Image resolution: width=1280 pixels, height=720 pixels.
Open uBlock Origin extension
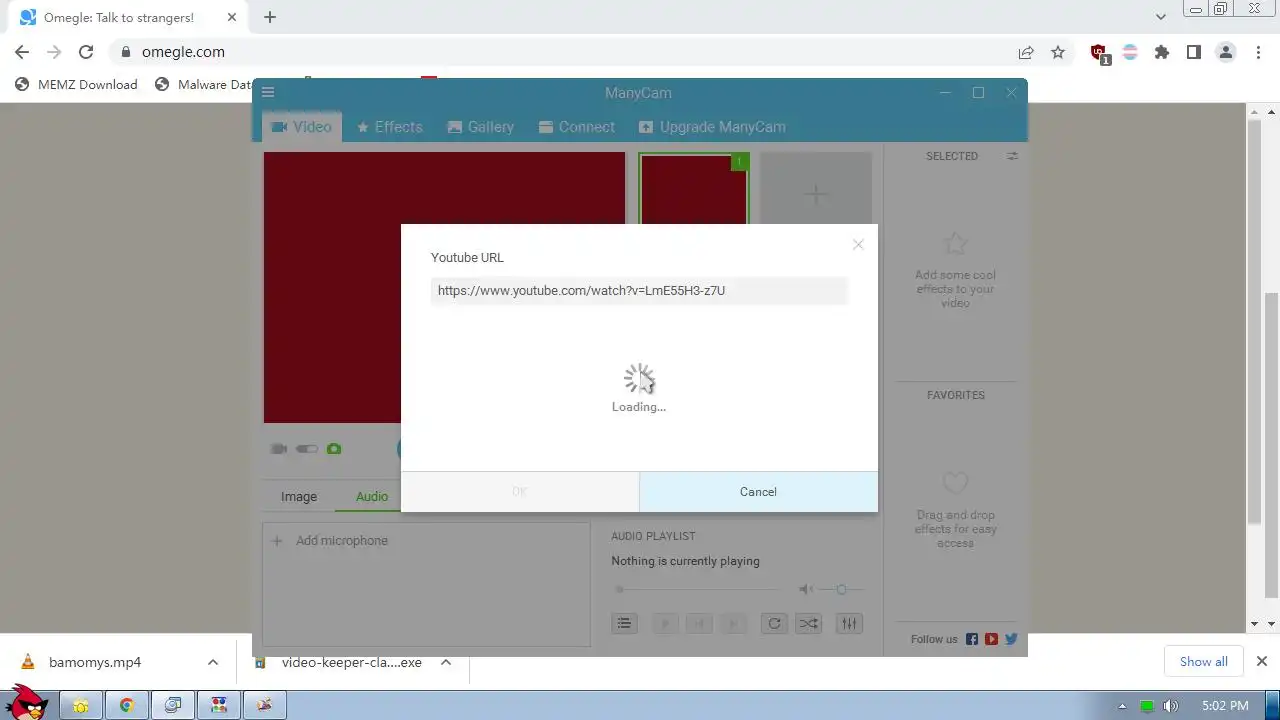(1099, 53)
